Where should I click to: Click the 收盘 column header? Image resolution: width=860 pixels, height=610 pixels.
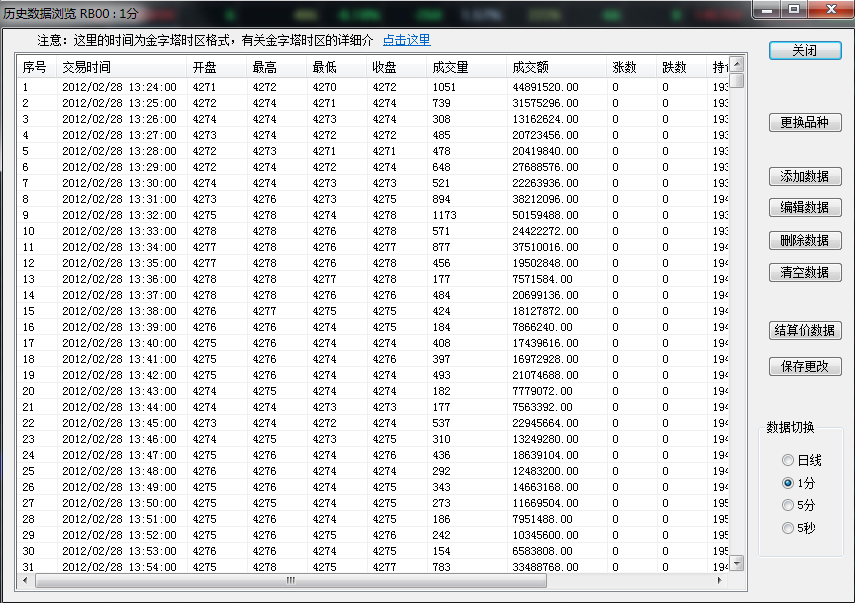tap(384, 67)
